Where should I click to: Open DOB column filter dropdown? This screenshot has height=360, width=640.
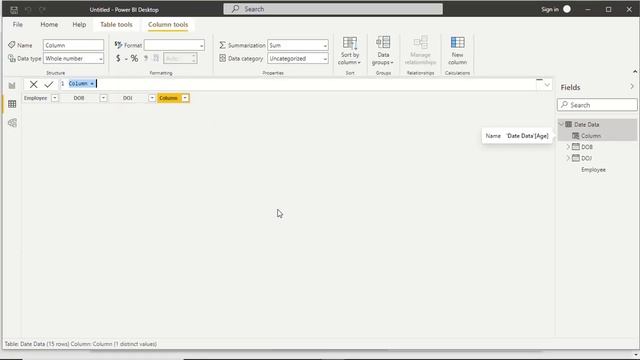click(x=103, y=98)
